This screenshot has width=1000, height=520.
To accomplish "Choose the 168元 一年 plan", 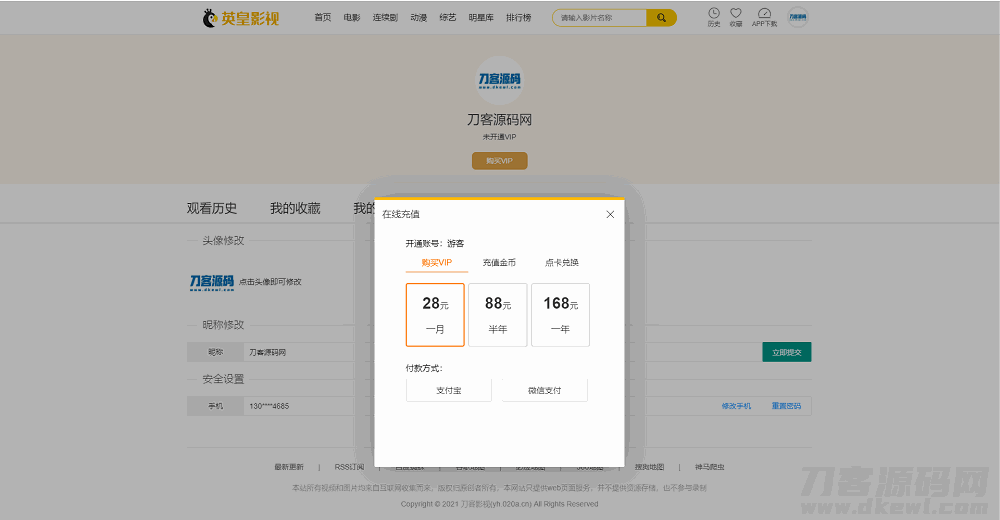I will click(x=560, y=314).
